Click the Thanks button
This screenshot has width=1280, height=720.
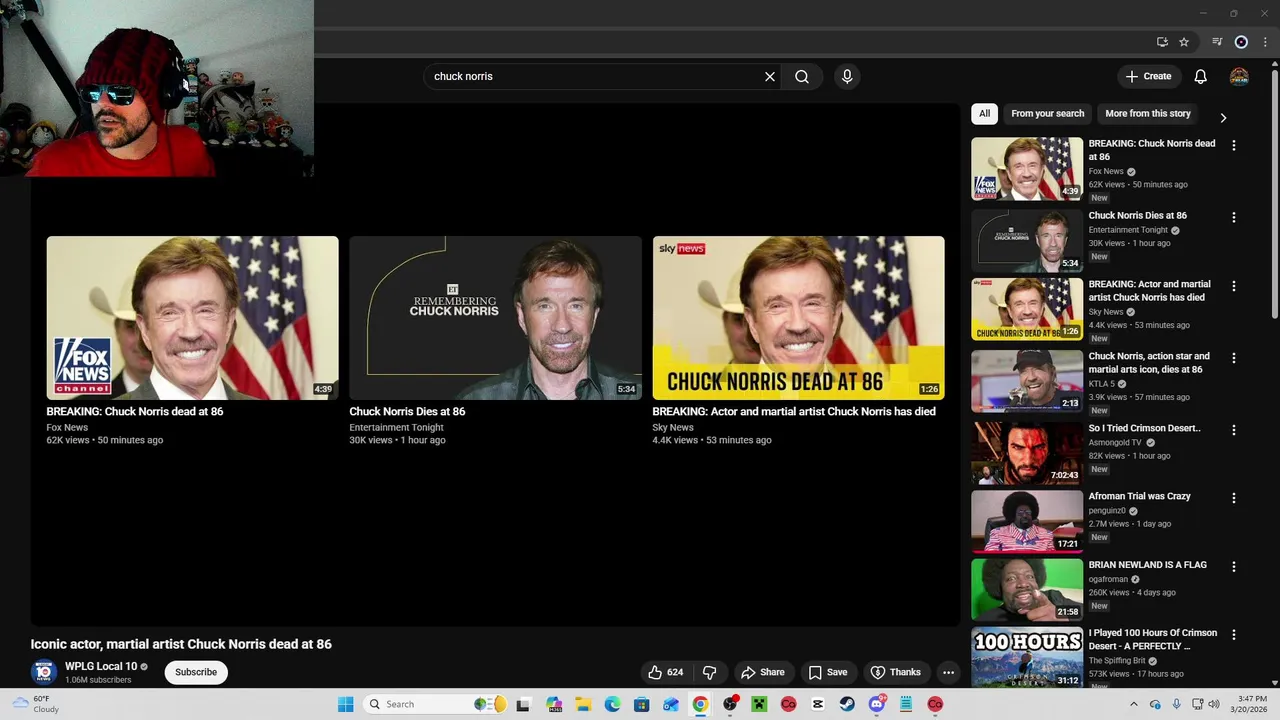(895, 672)
